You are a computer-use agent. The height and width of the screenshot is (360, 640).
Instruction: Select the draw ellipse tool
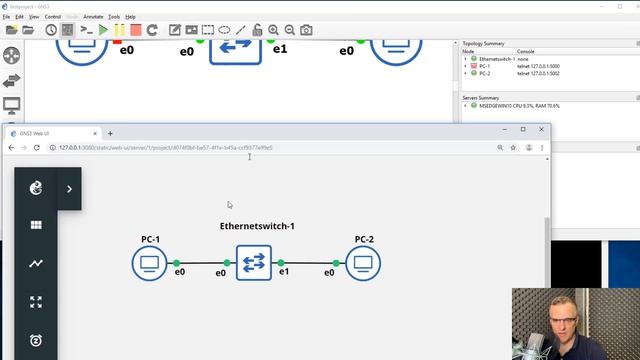[x=224, y=30]
